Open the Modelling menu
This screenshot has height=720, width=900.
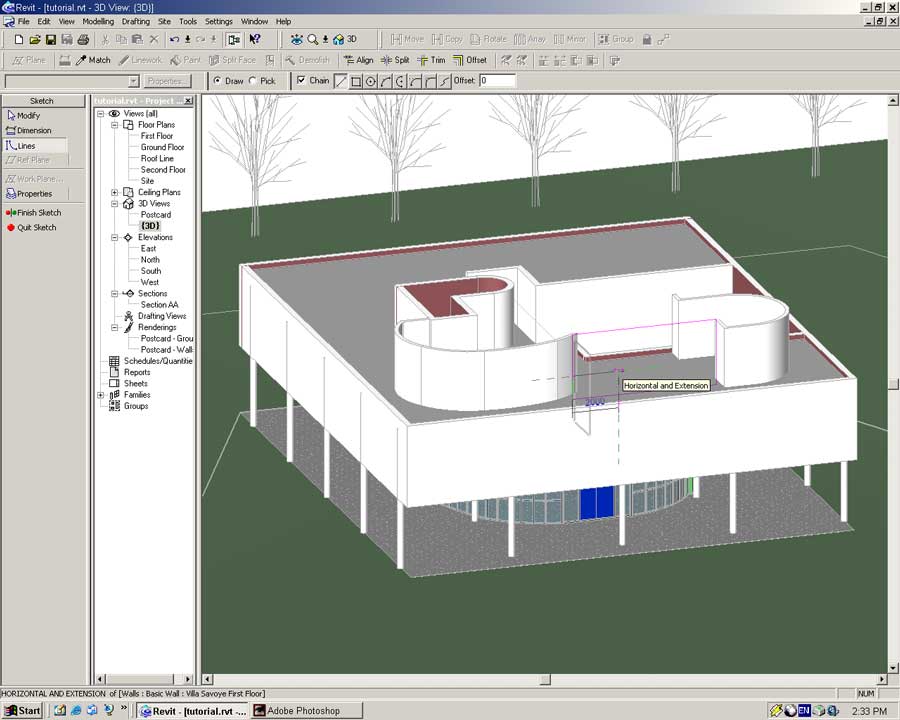tap(98, 21)
